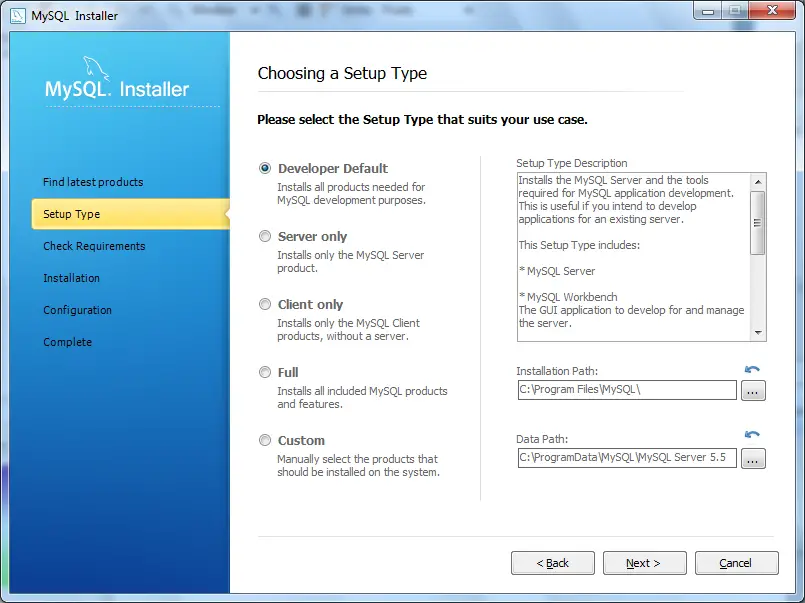805x603 pixels.
Task: Jump to the Installation step in the sidebar
Action: coord(71,278)
